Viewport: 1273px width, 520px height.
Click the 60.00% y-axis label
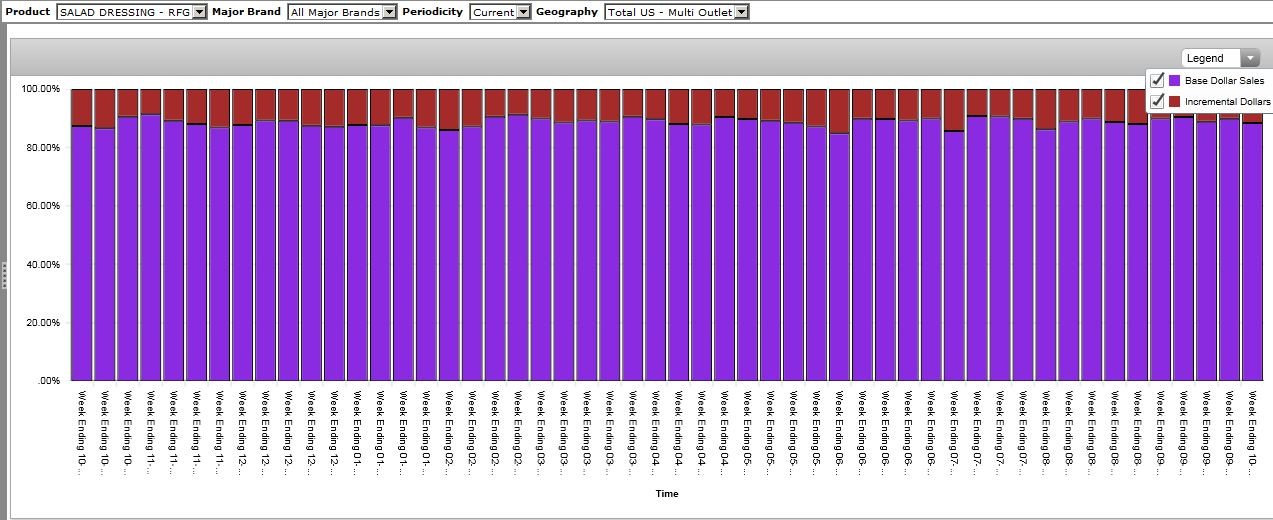pos(41,206)
